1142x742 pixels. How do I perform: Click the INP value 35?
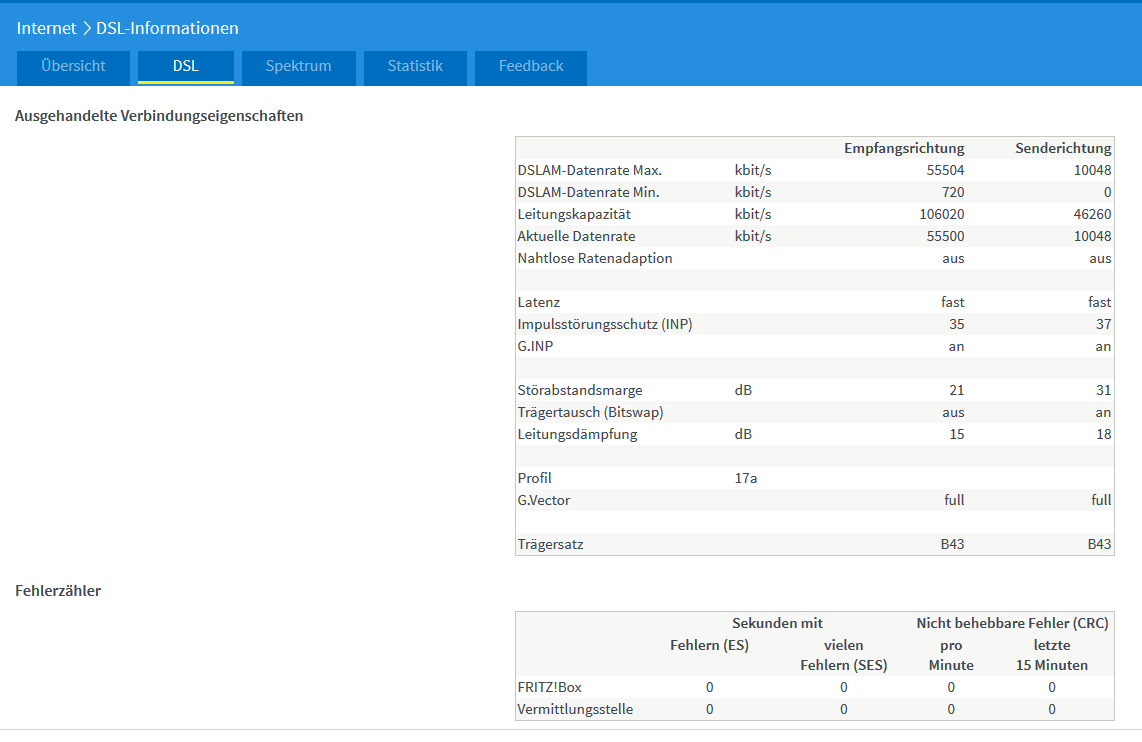point(956,324)
